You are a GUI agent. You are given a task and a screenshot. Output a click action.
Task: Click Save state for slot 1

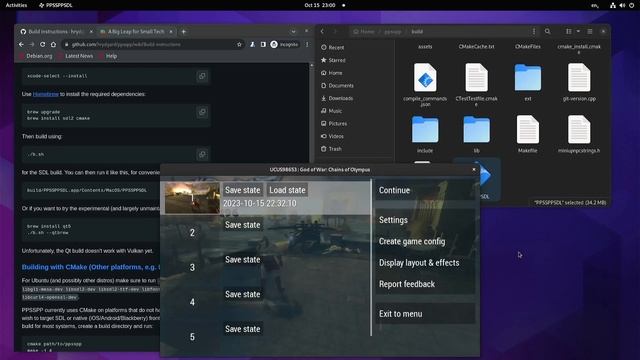[x=242, y=190]
